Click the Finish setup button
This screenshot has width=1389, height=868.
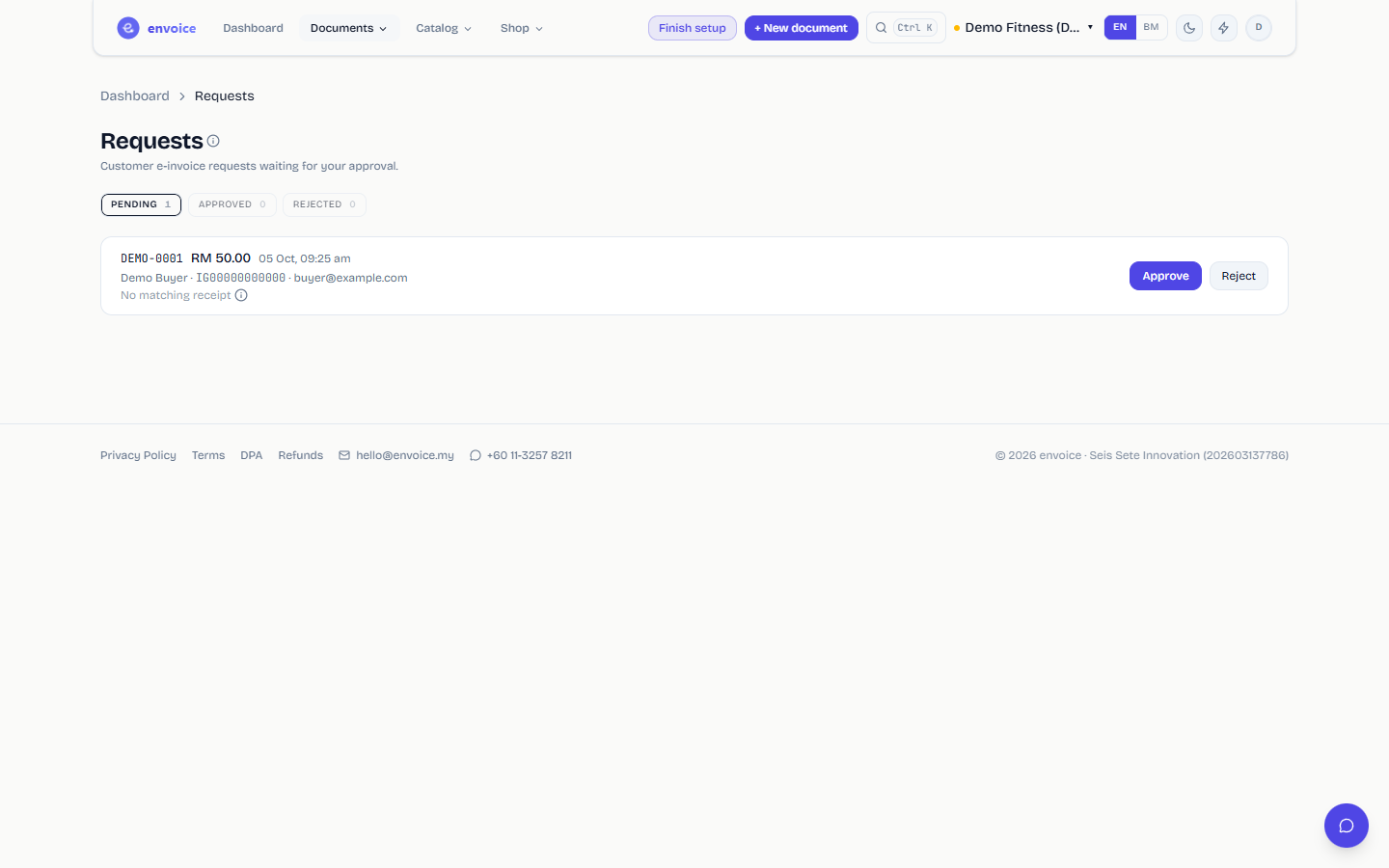[693, 28]
